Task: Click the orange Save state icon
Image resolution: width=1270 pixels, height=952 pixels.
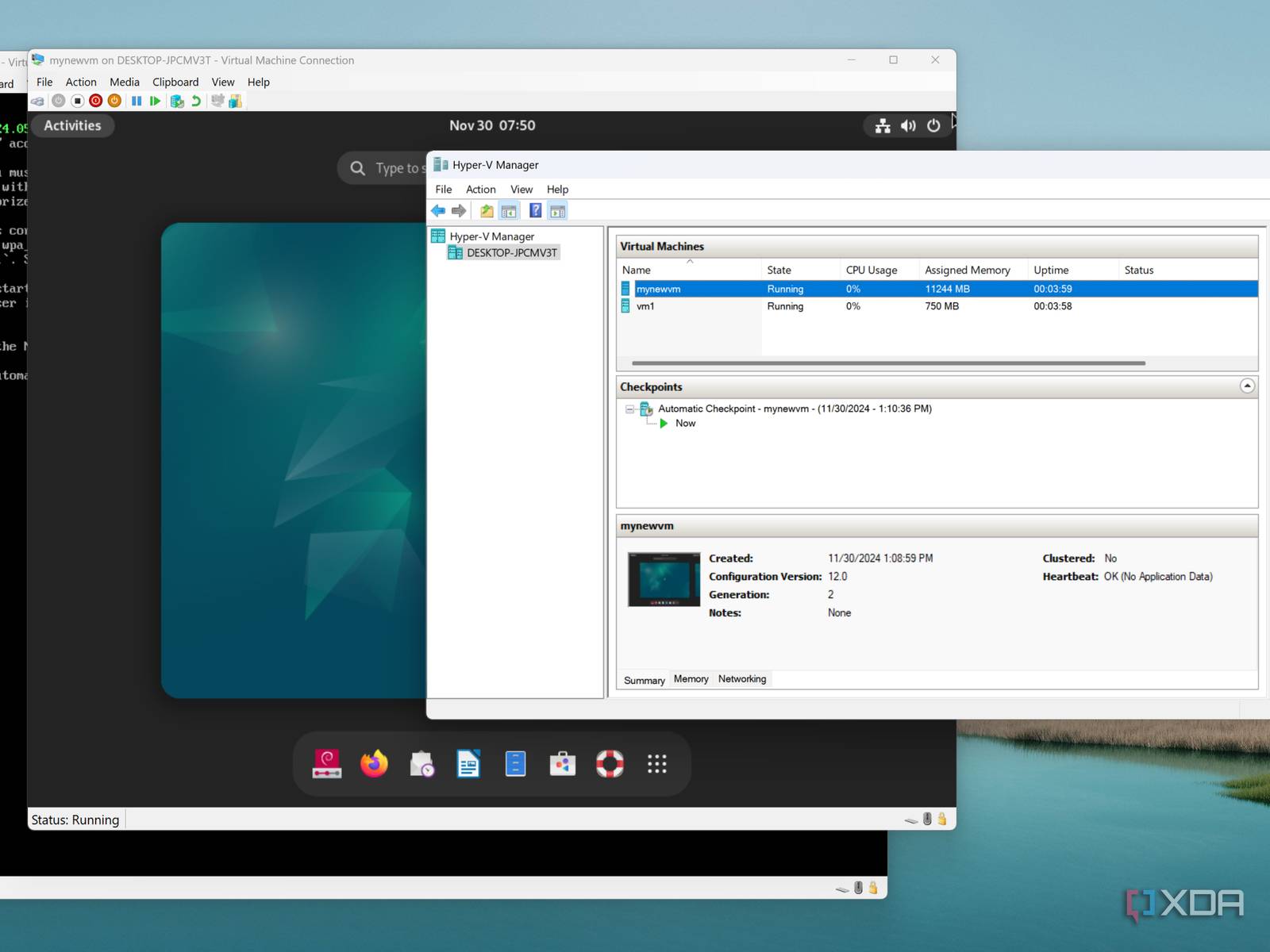Action: click(115, 101)
